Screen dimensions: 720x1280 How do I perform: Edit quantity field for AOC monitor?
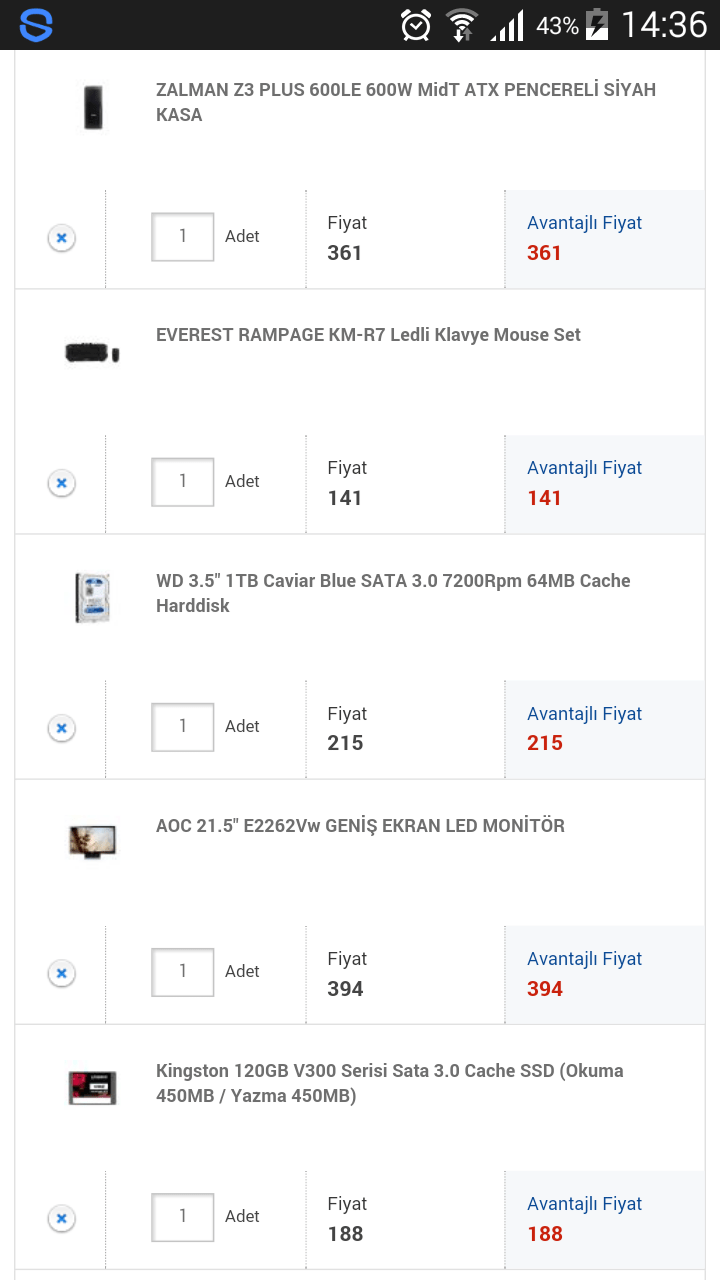click(x=183, y=972)
